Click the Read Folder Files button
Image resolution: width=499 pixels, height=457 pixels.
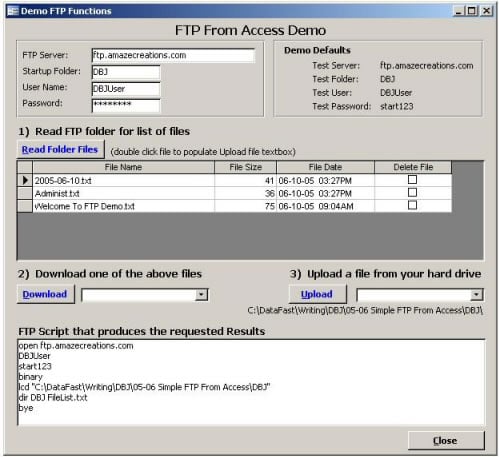(60, 149)
